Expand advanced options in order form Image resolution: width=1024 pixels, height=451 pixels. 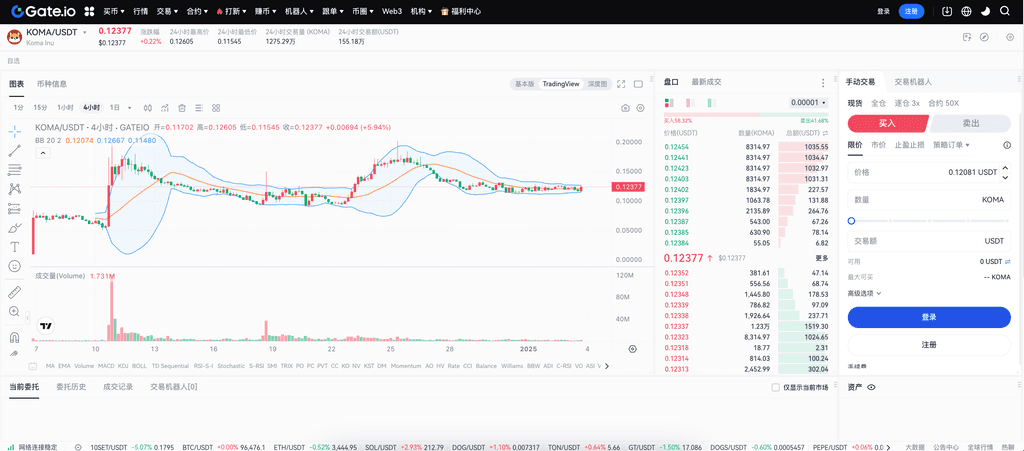pyautogui.click(x=865, y=293)
